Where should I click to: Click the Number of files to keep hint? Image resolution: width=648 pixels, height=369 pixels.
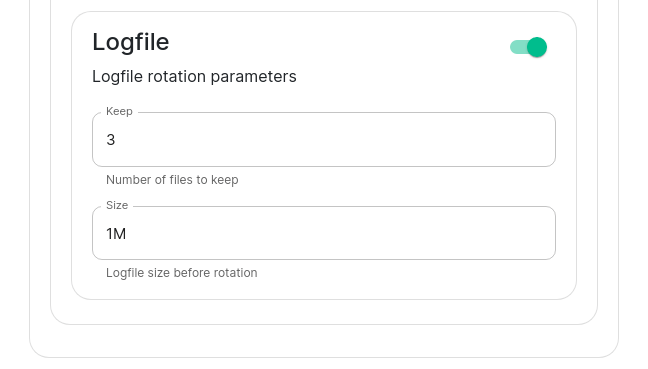(172, 180)
